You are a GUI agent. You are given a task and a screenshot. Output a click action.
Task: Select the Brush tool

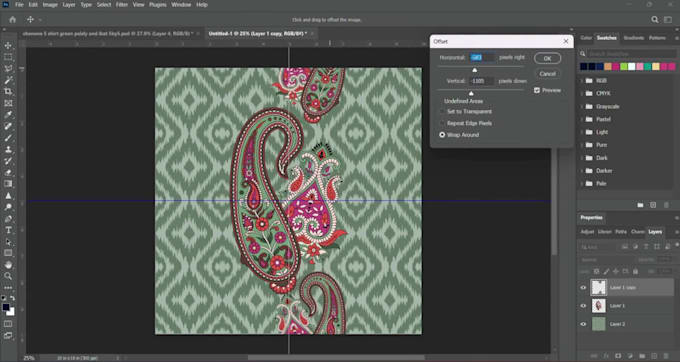coord(8,138)
